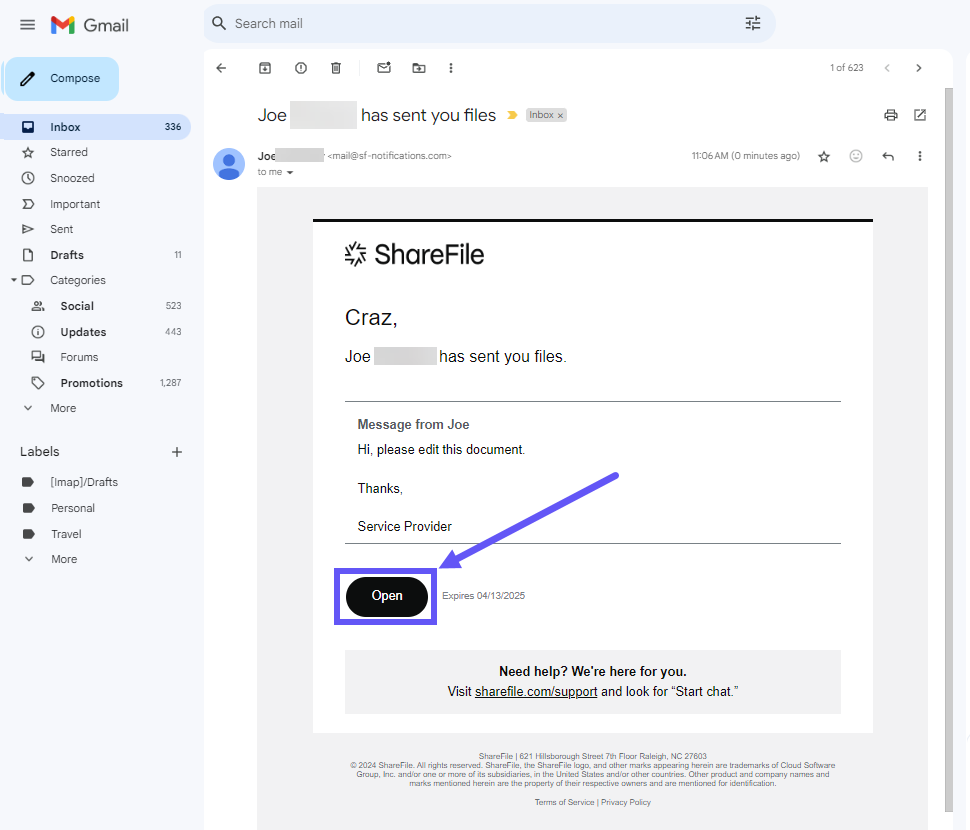Expand recipient details under 'to me'
Viewport: 970px width, 830px height.
point(290,173)
